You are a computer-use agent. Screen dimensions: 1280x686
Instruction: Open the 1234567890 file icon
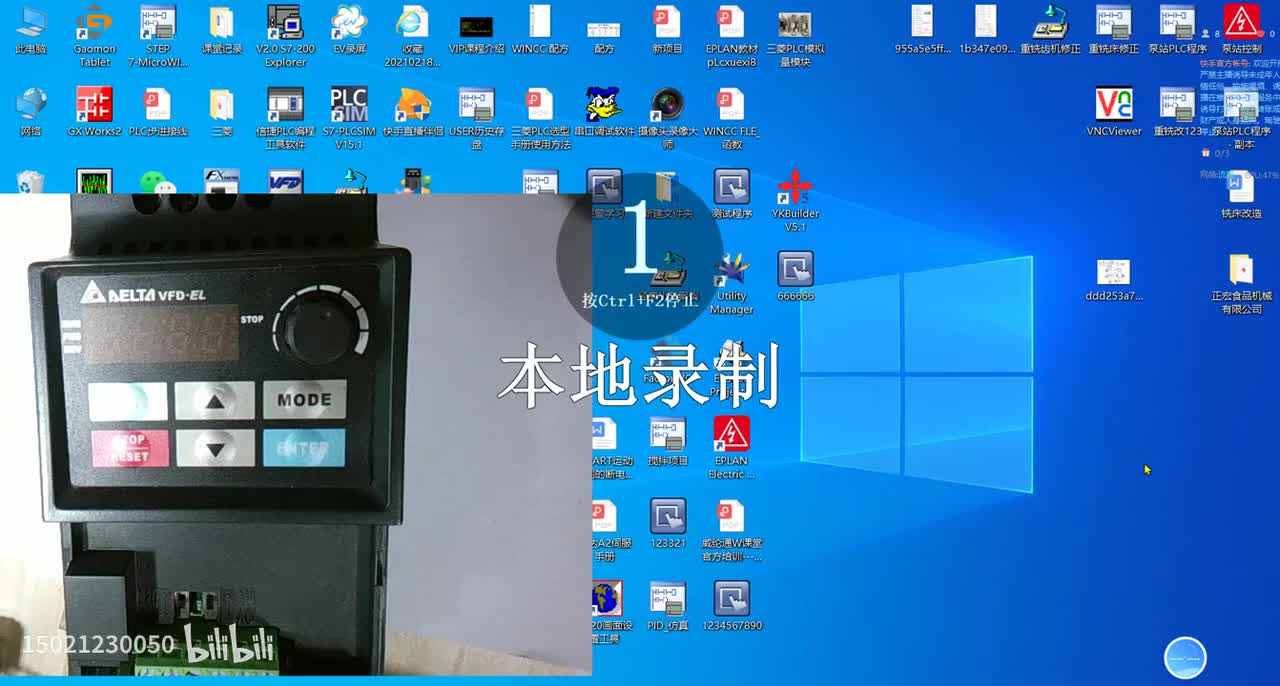click(731, 606)
